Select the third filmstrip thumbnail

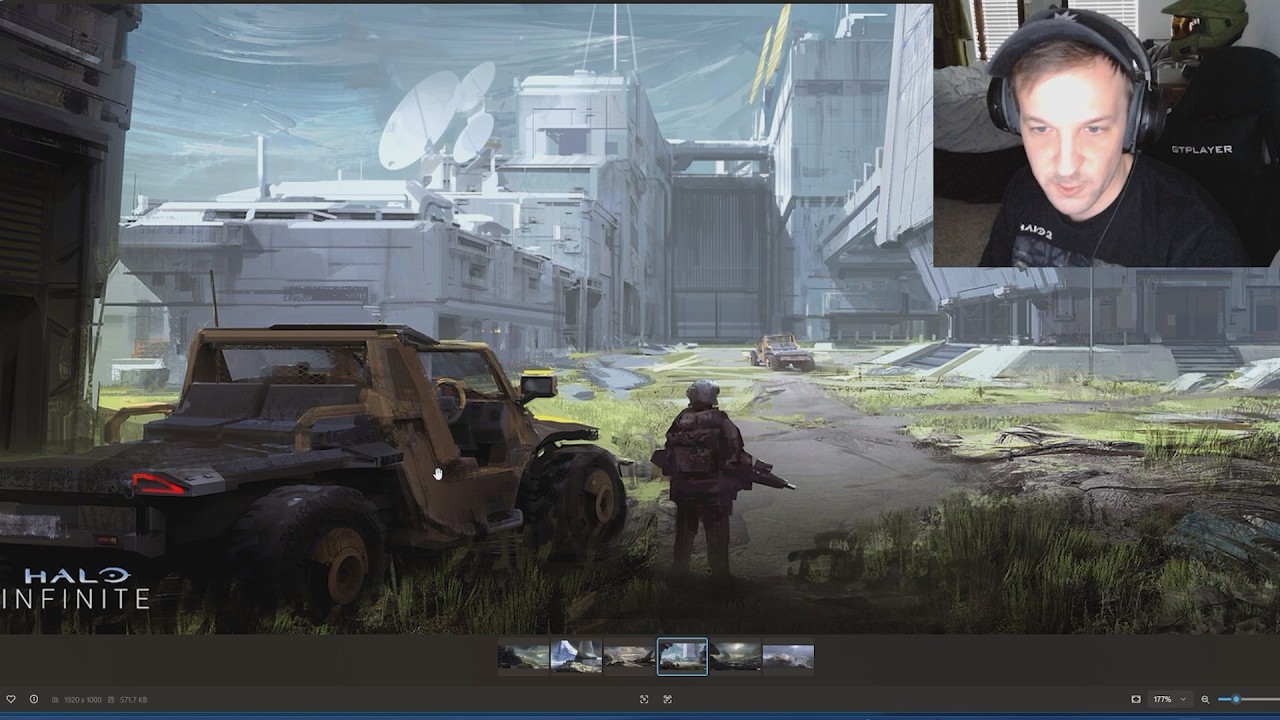coord(629,657)
